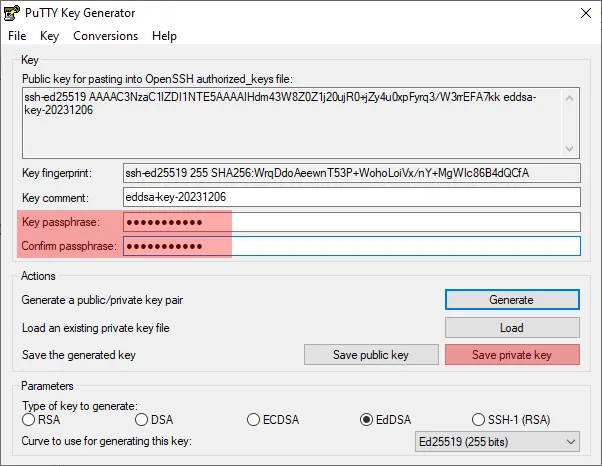Close the PuTTY Key Generator window

coord(586,13)
